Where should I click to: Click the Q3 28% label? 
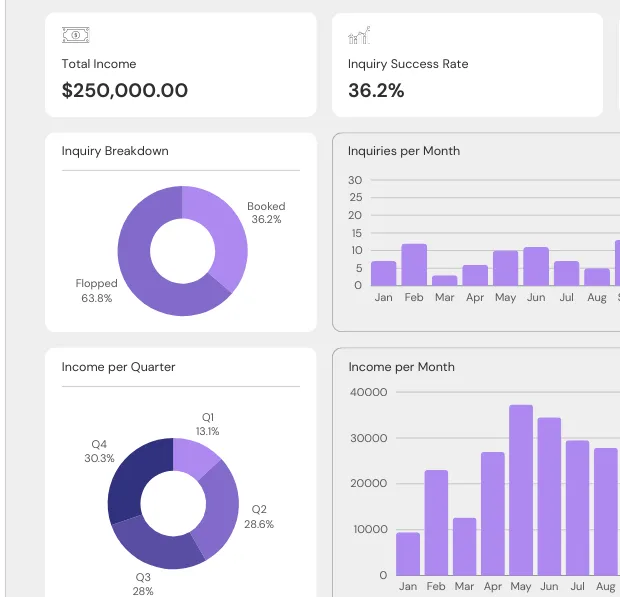(143, 584)
